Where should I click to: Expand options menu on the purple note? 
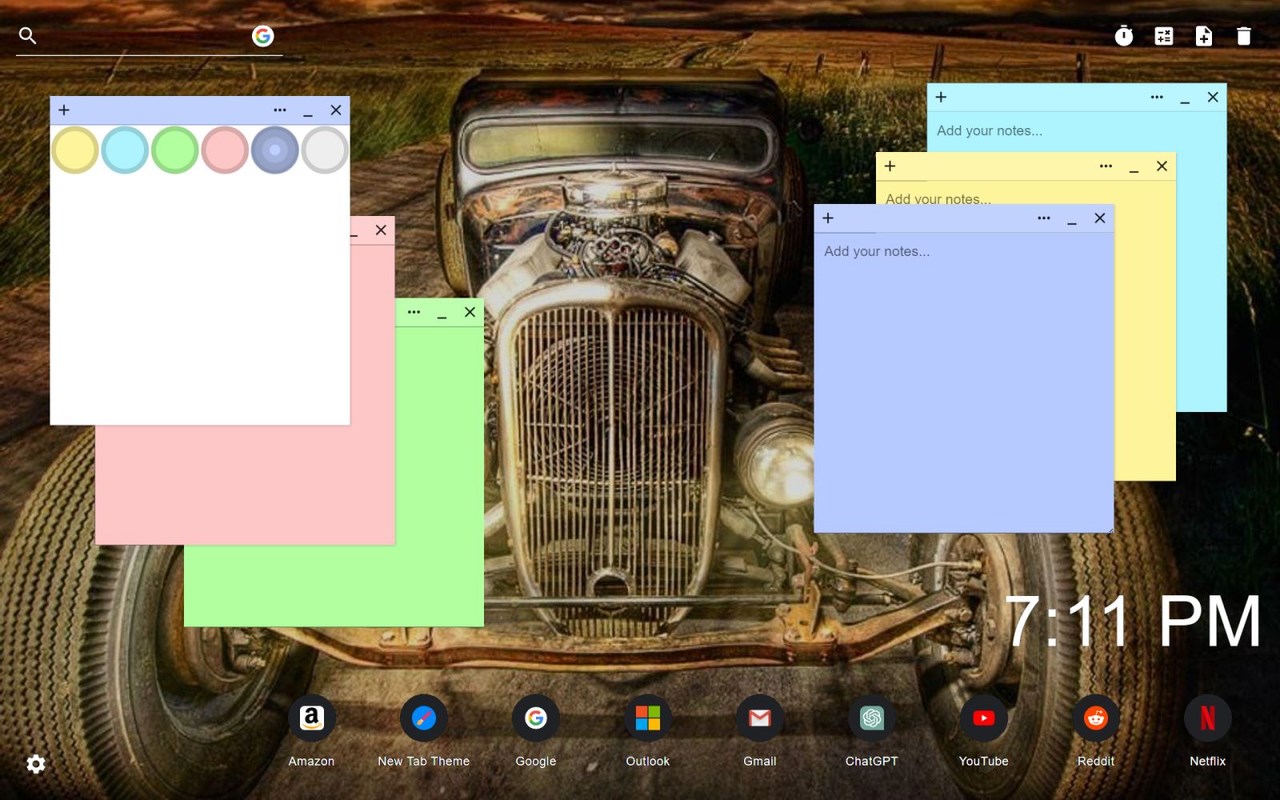[1044, 218]
